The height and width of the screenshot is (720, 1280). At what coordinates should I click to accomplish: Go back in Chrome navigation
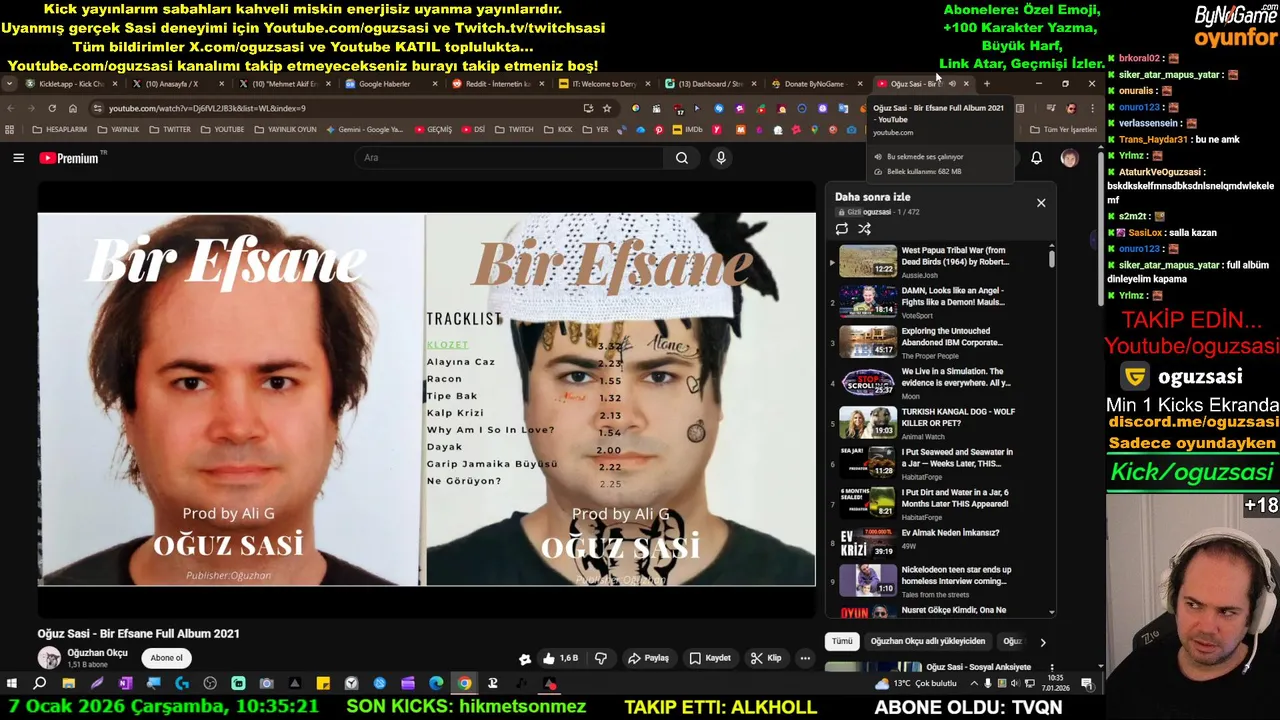click(x=11, y=108)
